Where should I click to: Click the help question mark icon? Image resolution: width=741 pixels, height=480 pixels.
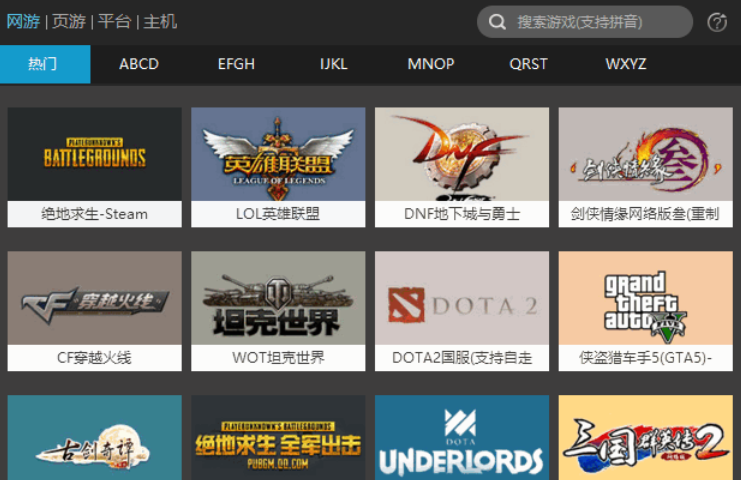click(717, 22)
